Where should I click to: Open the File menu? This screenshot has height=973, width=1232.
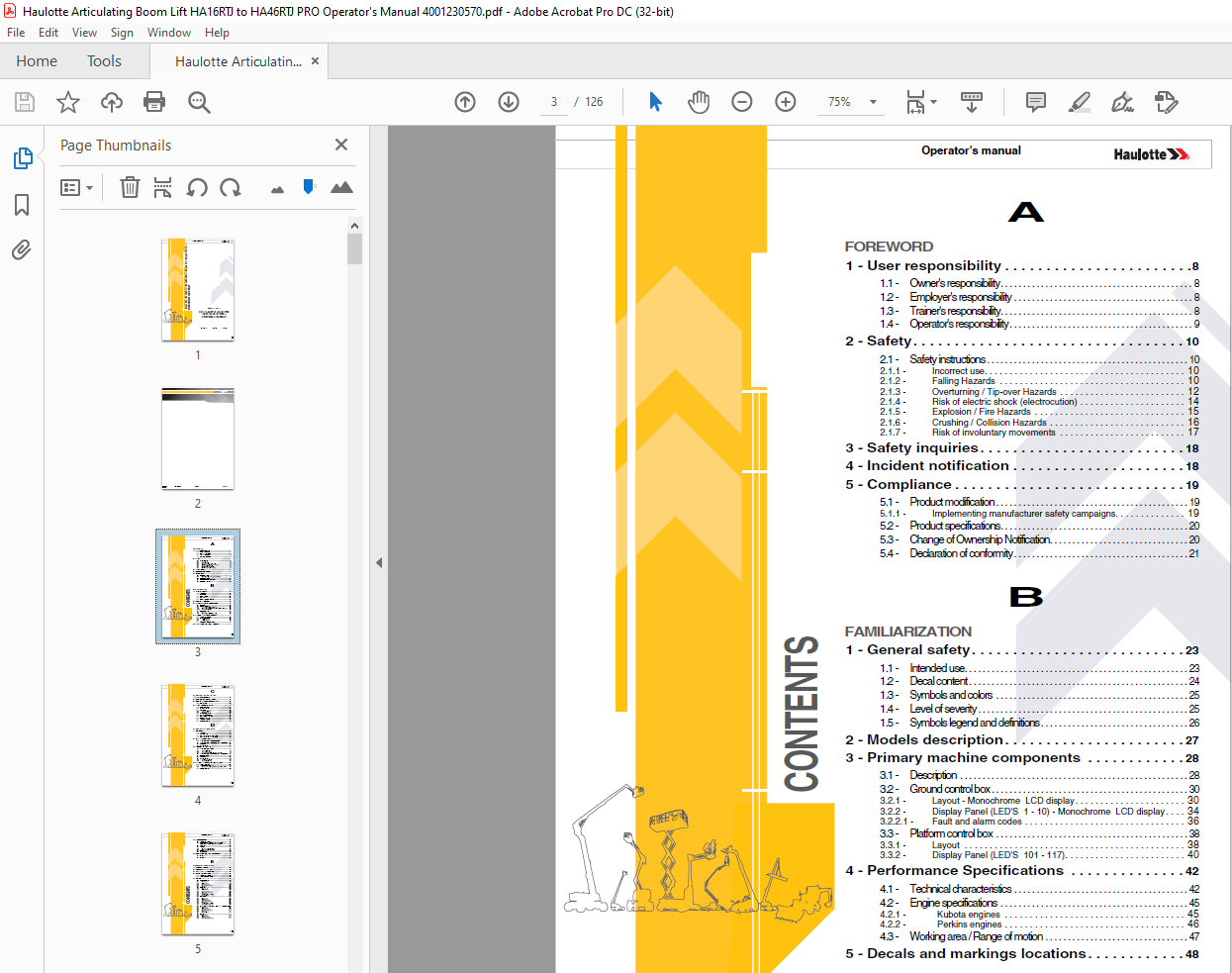click(16, 33)
